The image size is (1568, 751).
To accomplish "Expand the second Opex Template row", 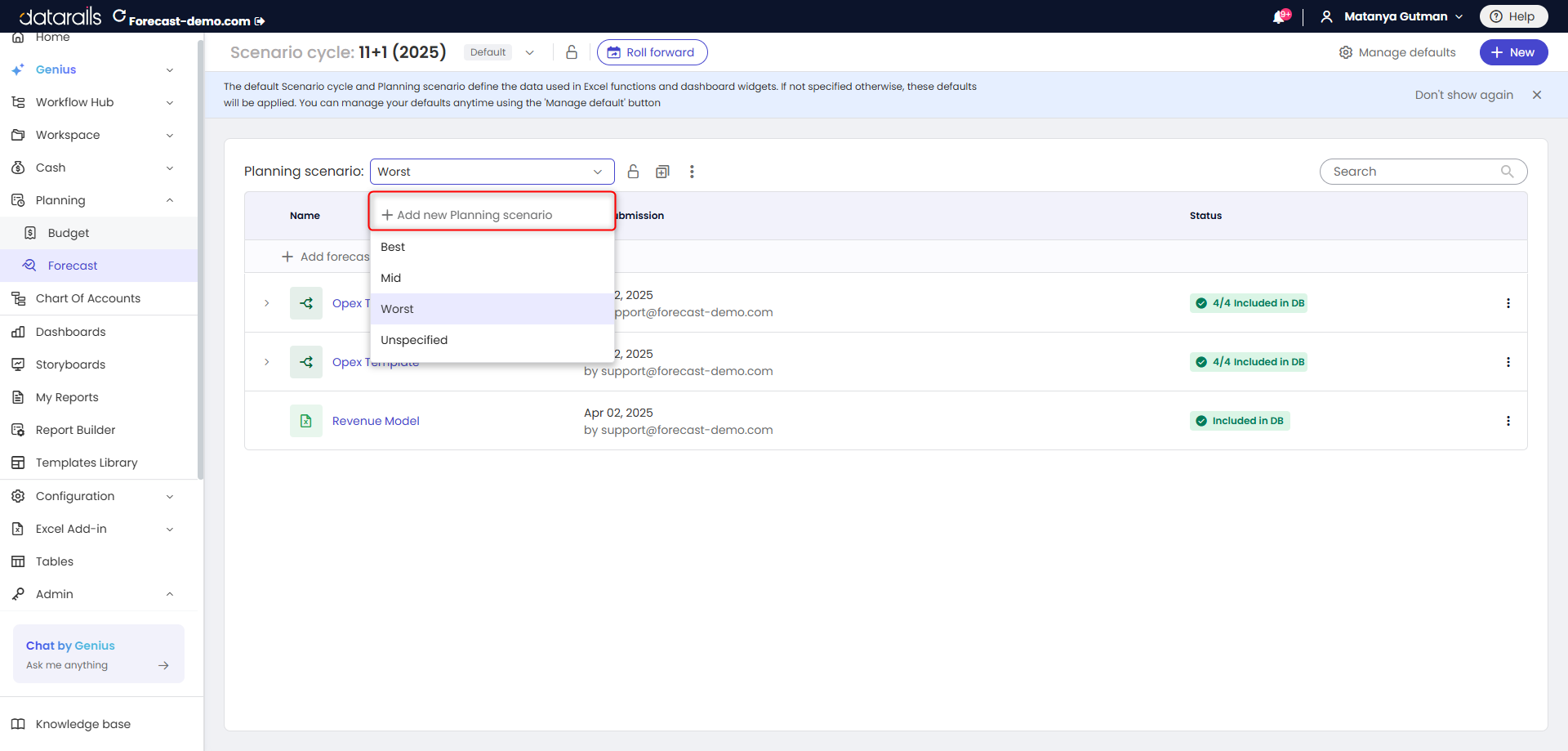I will point(266,362).
